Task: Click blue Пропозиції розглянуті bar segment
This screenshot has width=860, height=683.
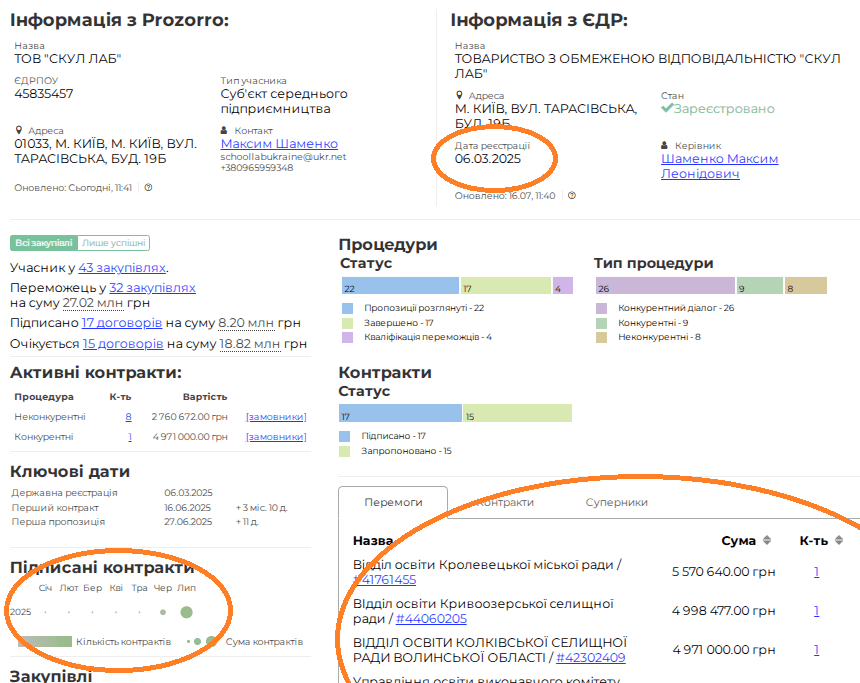Action: pyautogui.click(x=399, y=287)
